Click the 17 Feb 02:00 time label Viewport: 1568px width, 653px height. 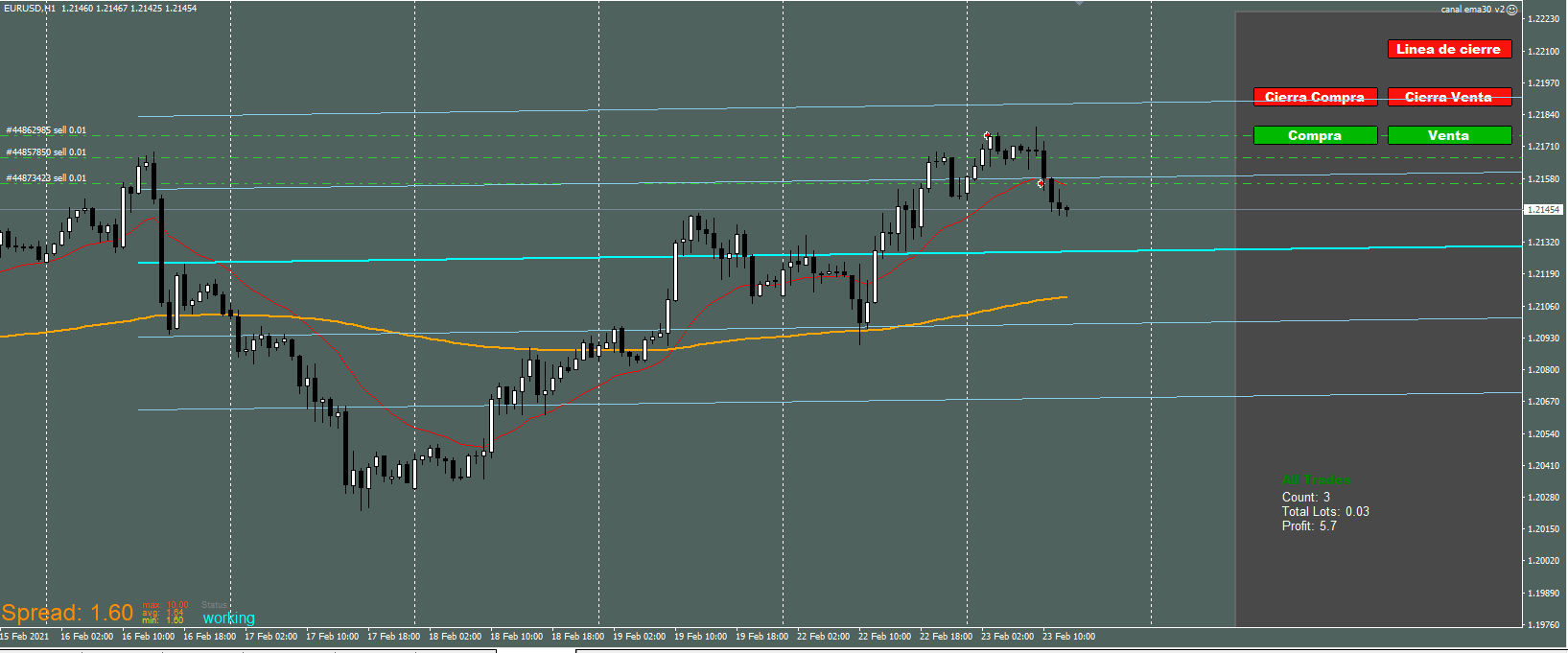click(x=270, y=636)
